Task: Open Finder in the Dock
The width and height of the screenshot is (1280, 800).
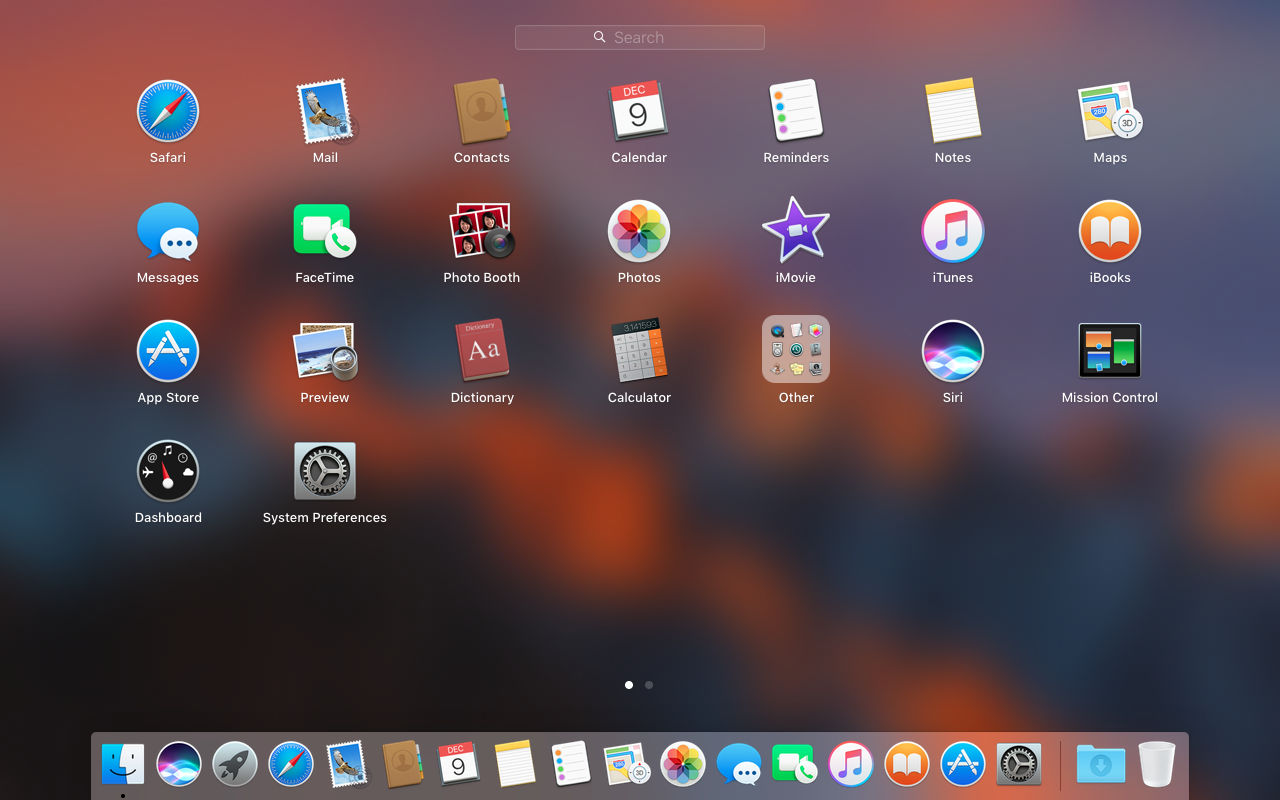Action: [x=123, y=765]
